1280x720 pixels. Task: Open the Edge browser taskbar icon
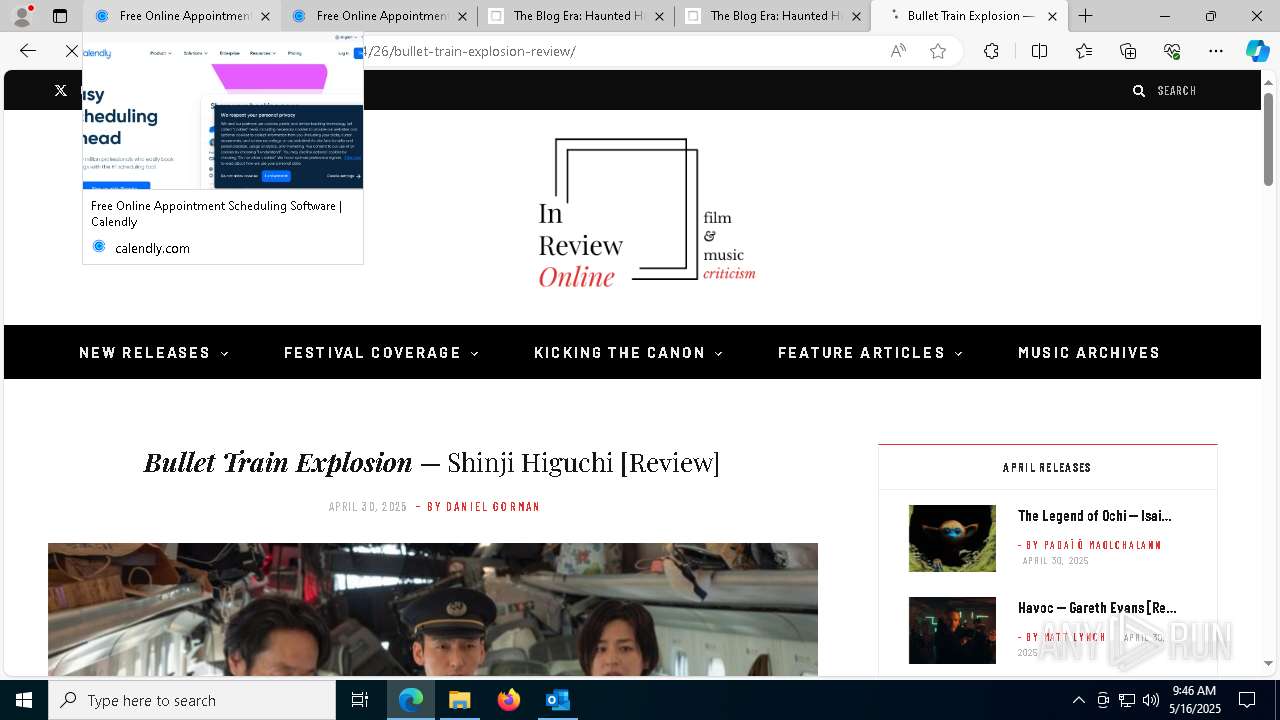pyautogui.click(x=411, y=700)
